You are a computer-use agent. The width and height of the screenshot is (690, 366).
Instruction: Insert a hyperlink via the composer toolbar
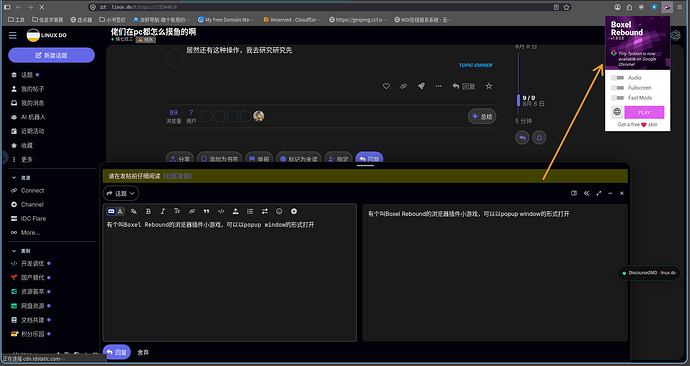(x=192, y=212)
